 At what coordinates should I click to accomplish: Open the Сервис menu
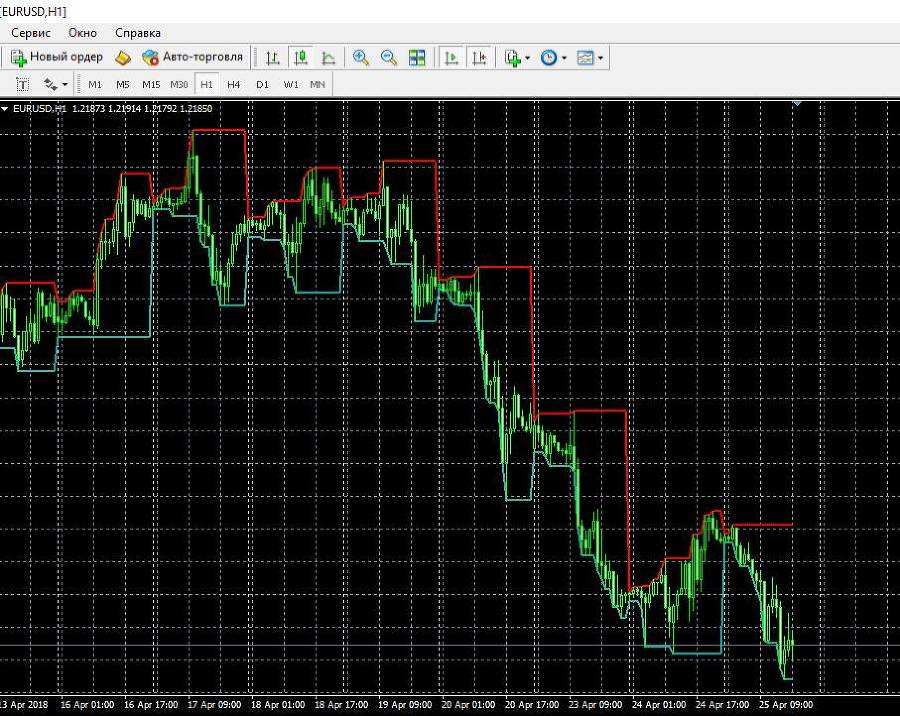31,33
